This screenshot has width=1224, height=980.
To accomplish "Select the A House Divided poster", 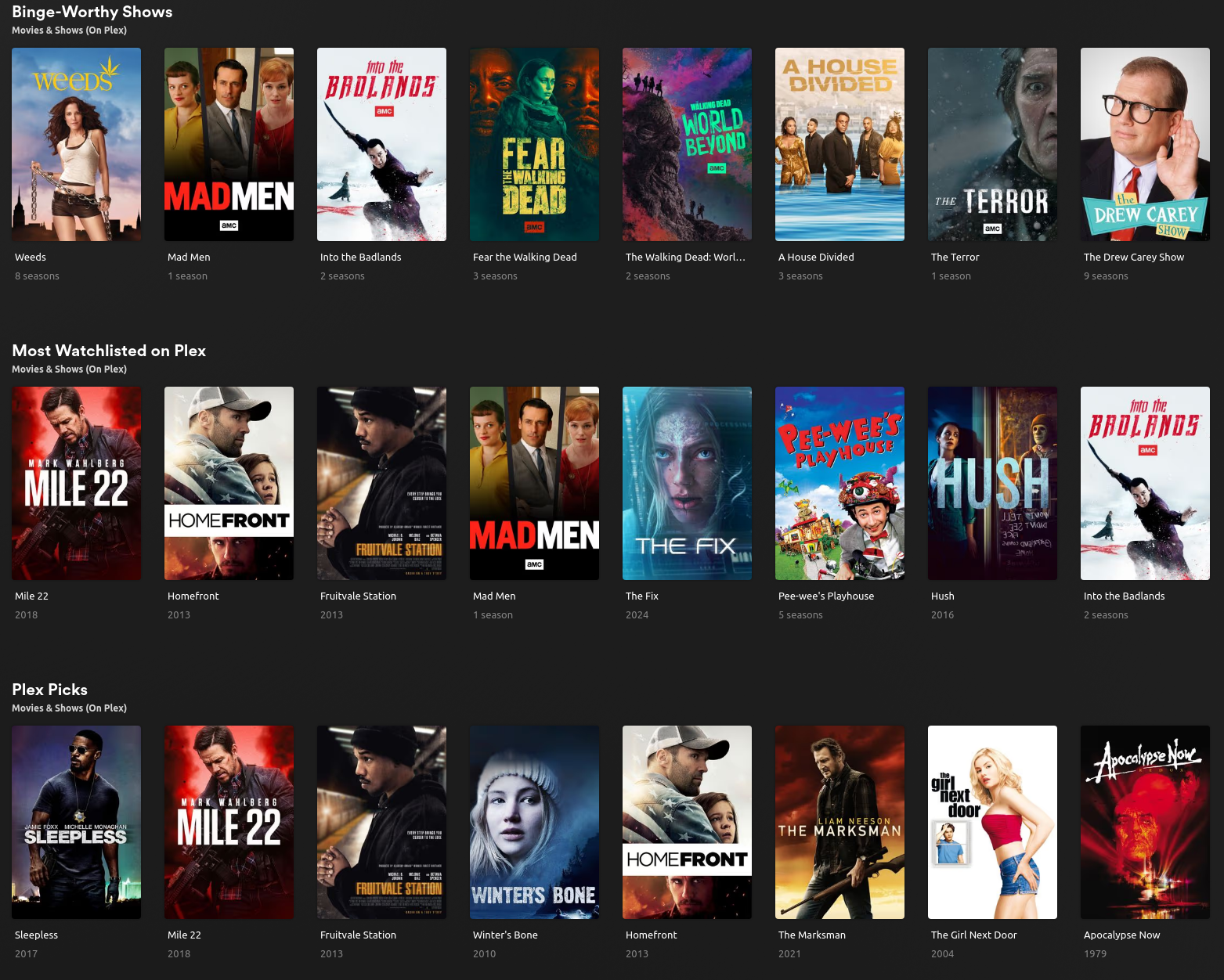I will (x=839, y=144).
